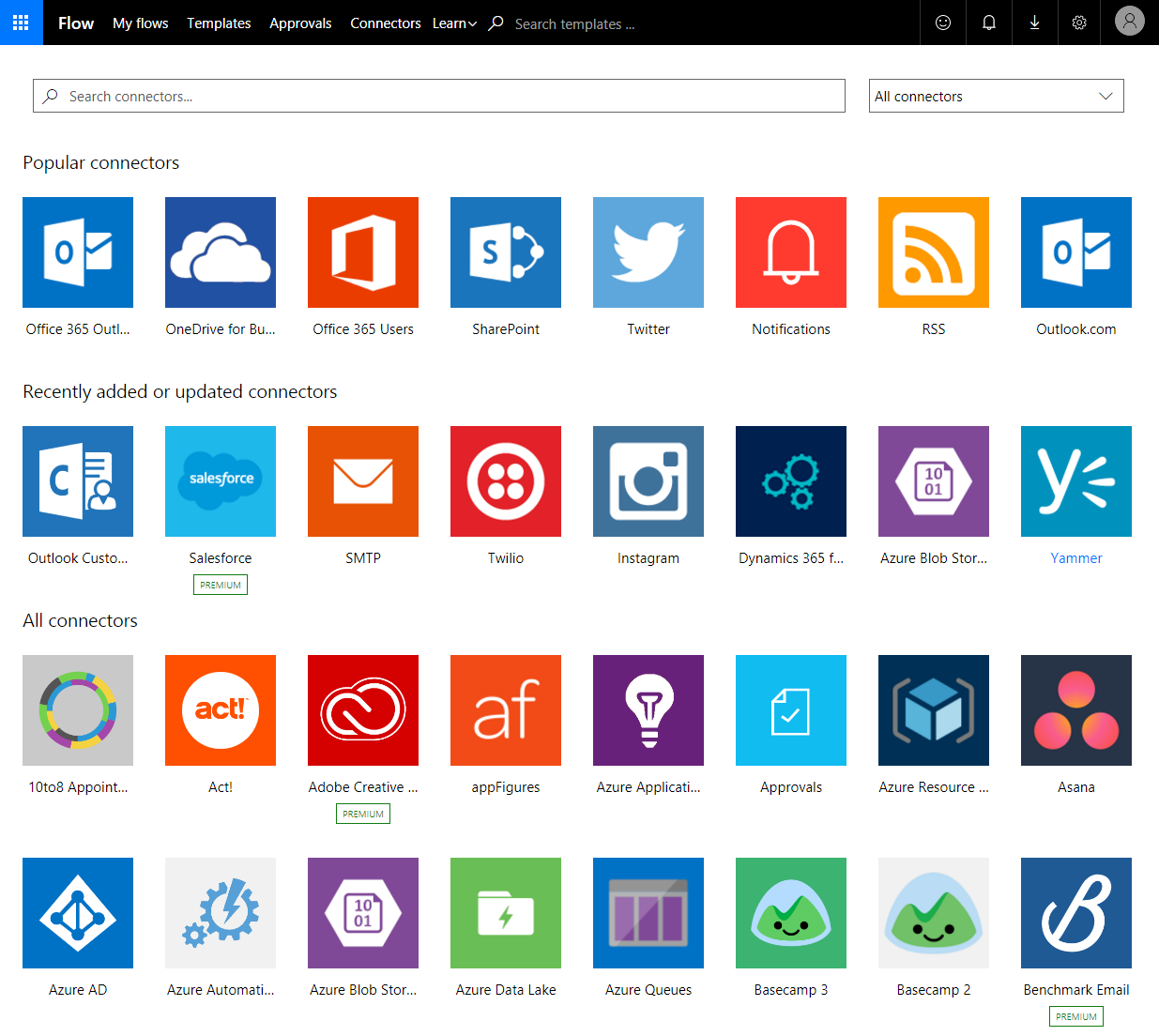The height and width of the screenshot is (1036, 1159).
Task: Click the notifications bell in header
Action: (x=988, y=23)
